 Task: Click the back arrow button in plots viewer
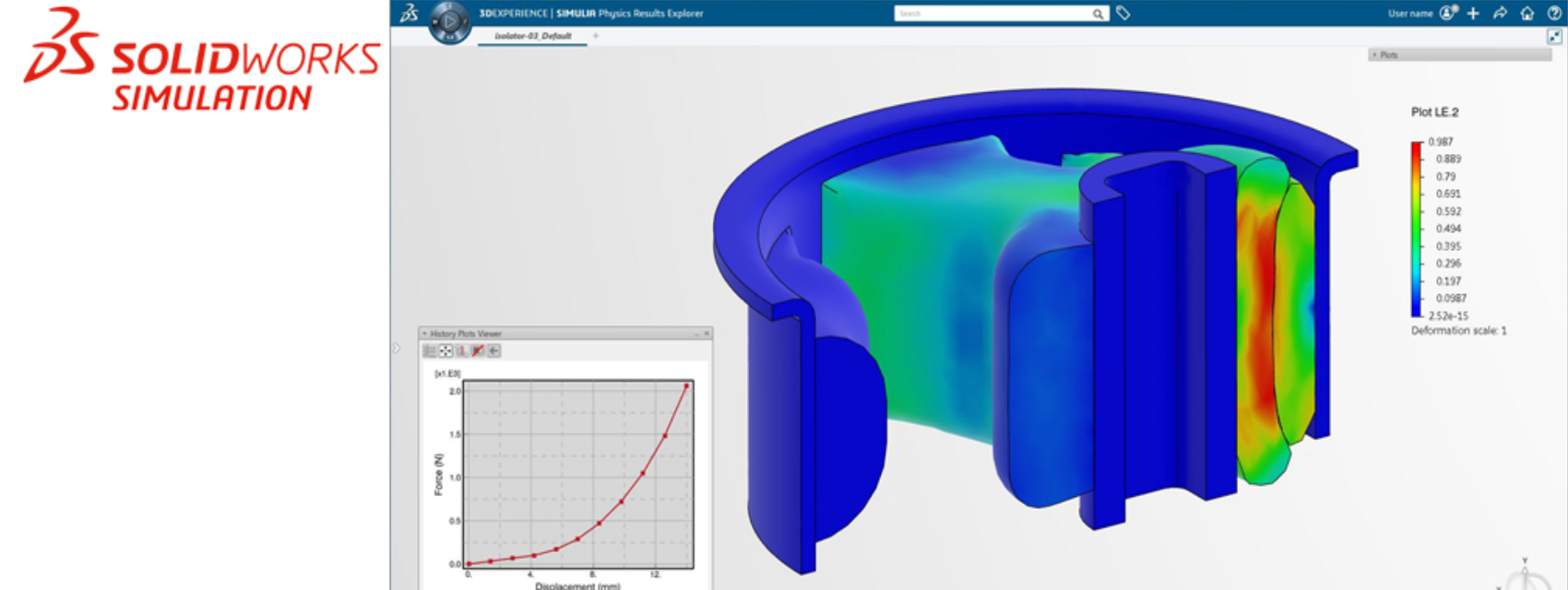(x=494, y=350)
